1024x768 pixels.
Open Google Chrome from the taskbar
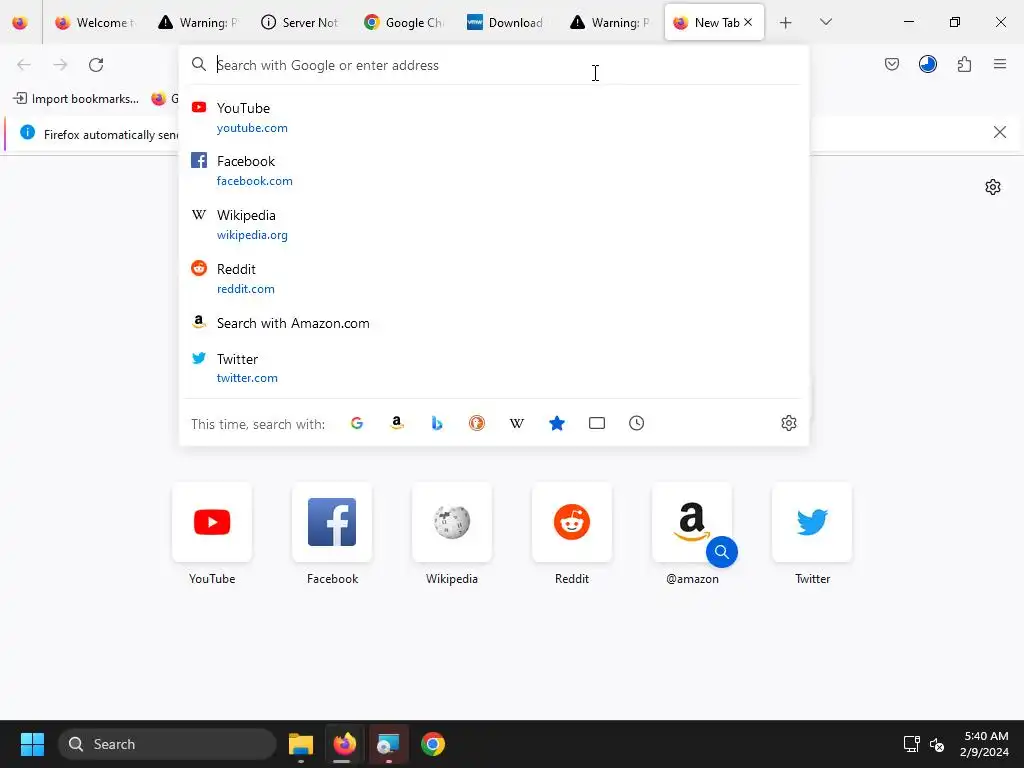point(433,744)
